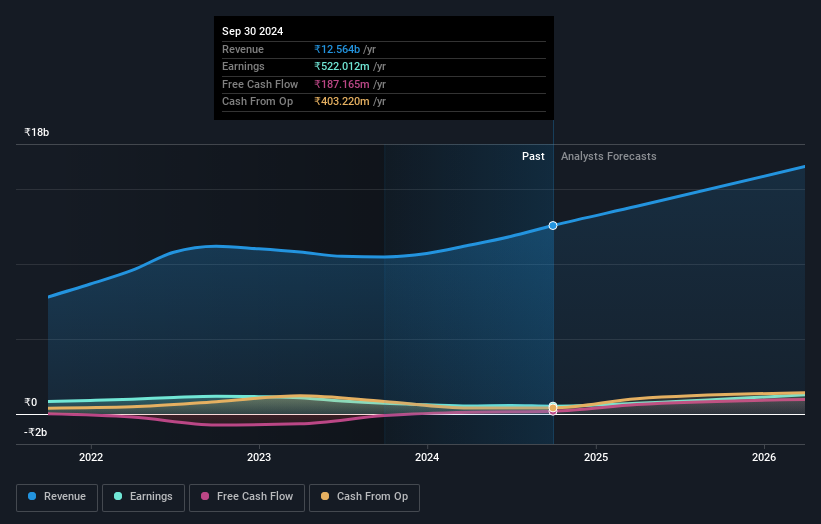The height and width of the screenshot is (524, 821).
Task: Click the Cash From Op label in tooltip
Action: coord(257,102)
